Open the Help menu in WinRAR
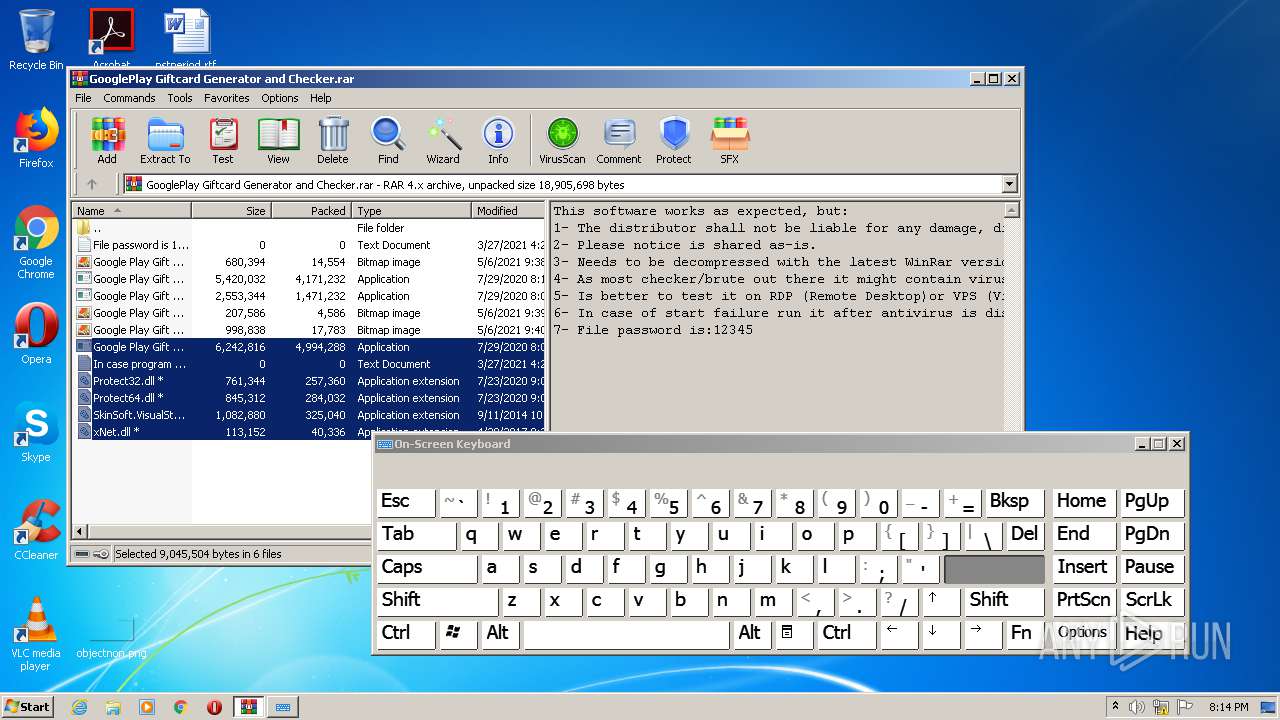This screenshot has width=1280, height=720. coord(320,98)
